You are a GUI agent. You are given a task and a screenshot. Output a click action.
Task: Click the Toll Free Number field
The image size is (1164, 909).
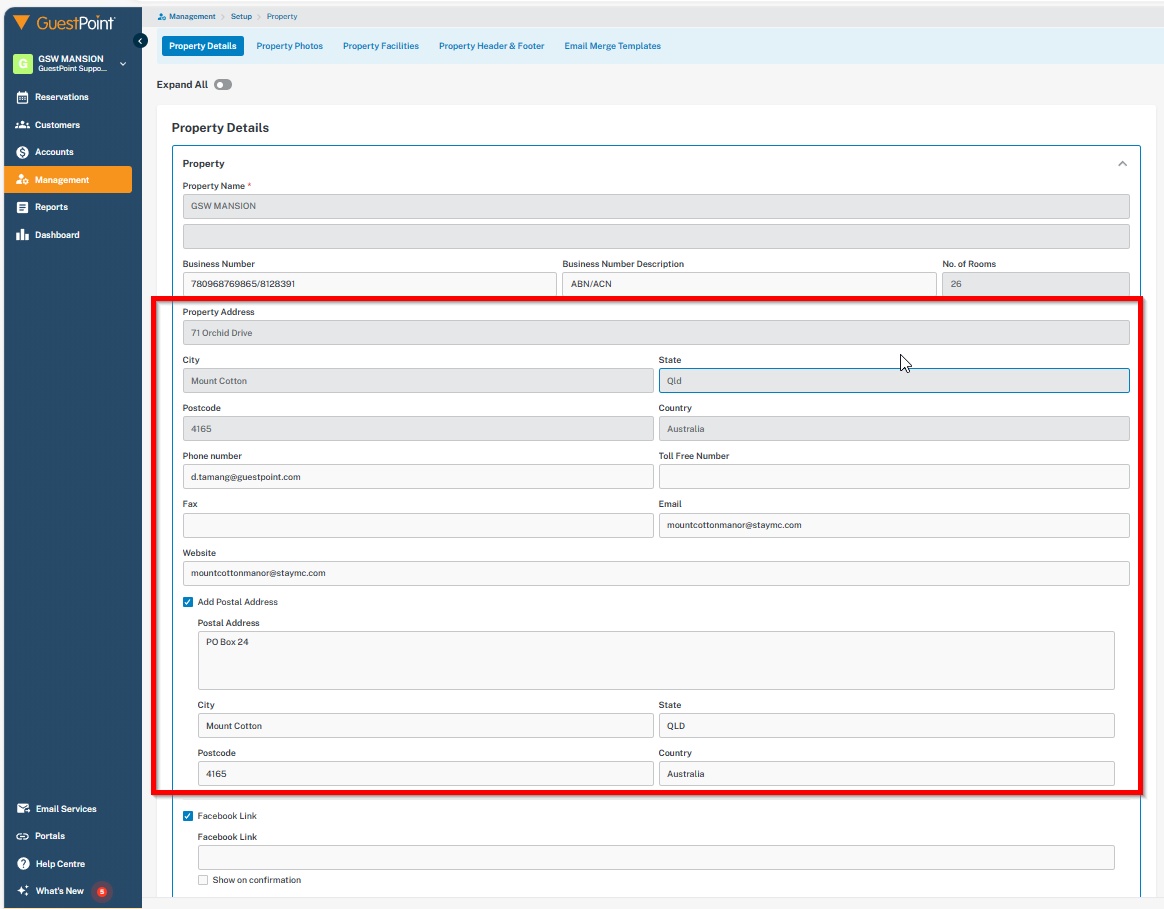coord(894,477)
